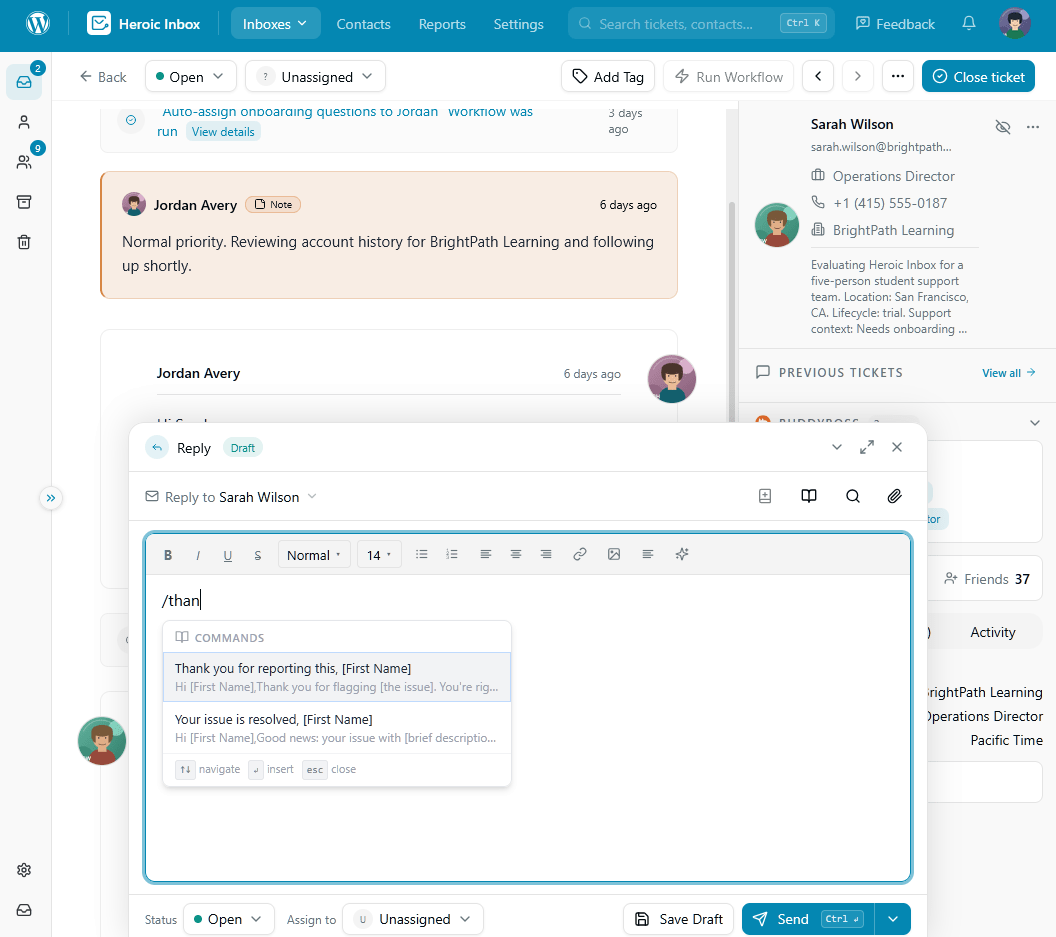The image size is (1056, 937).
Task: Open the WordPress logo menu
Action: [x=38, y=24]
